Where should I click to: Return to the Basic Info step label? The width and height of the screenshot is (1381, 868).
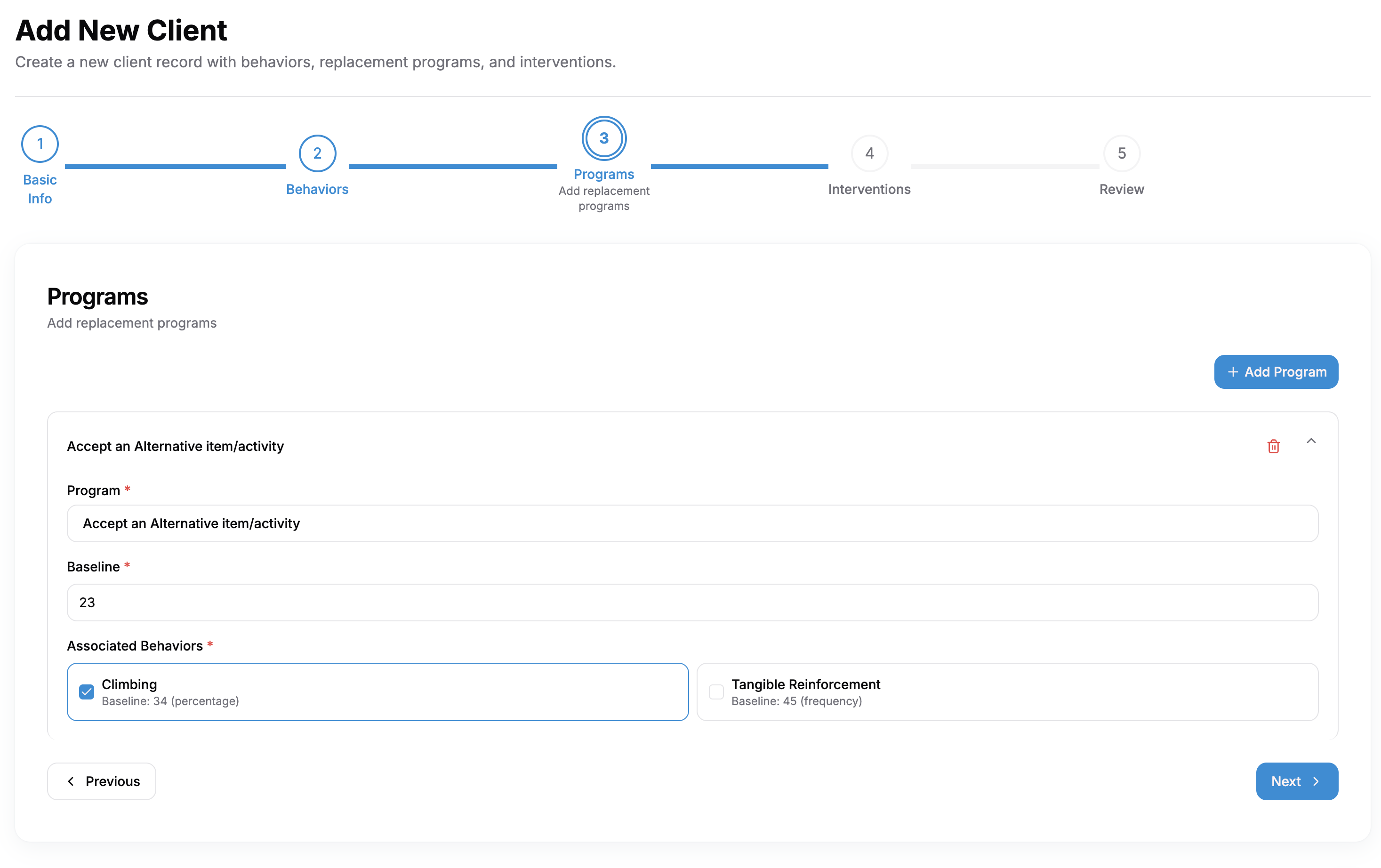click(x=40, y=189)
